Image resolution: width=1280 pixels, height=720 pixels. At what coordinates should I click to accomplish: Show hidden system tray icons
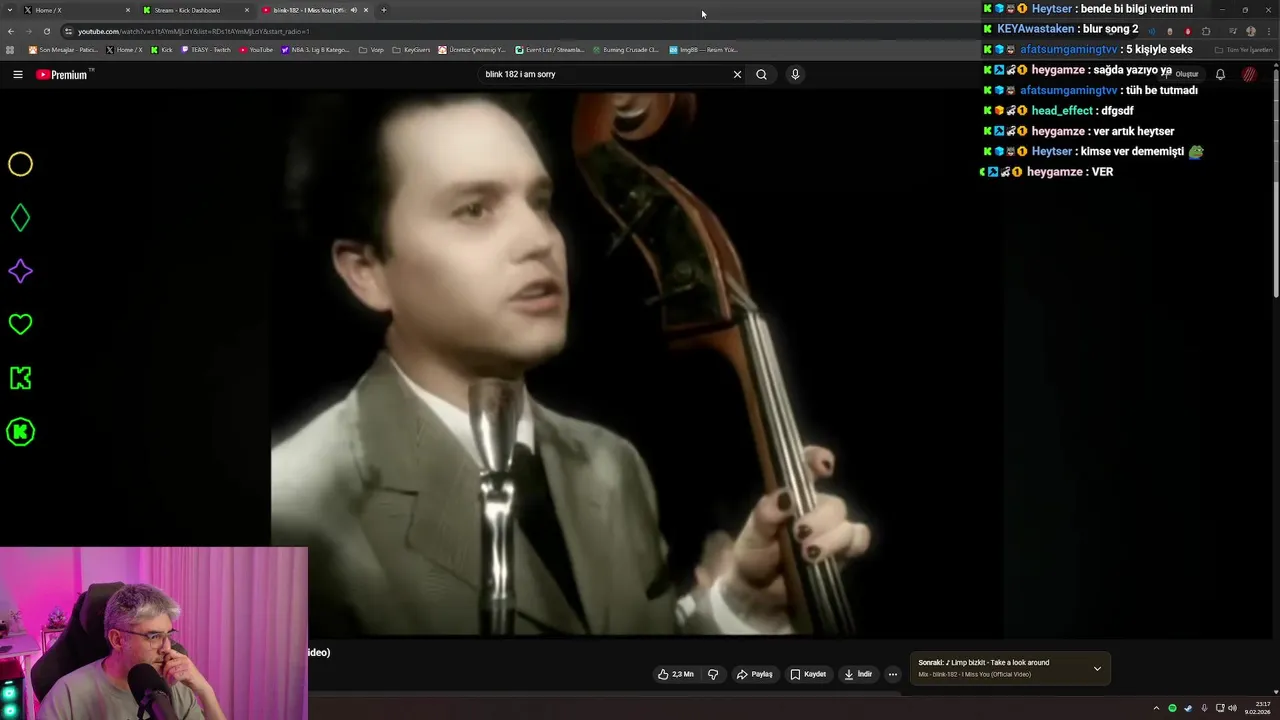click(x=1157, y=708)
